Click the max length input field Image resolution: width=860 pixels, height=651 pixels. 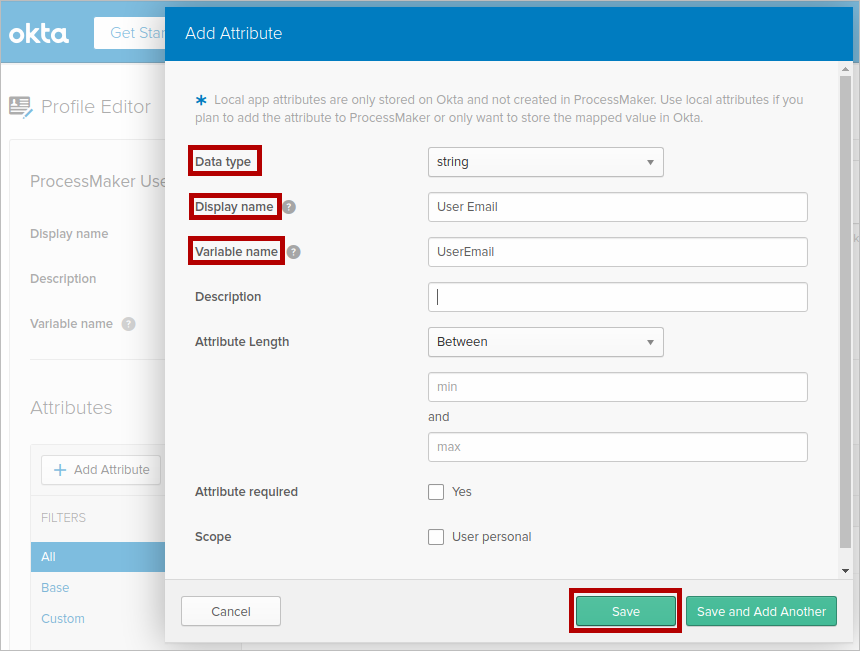[617, 447]
